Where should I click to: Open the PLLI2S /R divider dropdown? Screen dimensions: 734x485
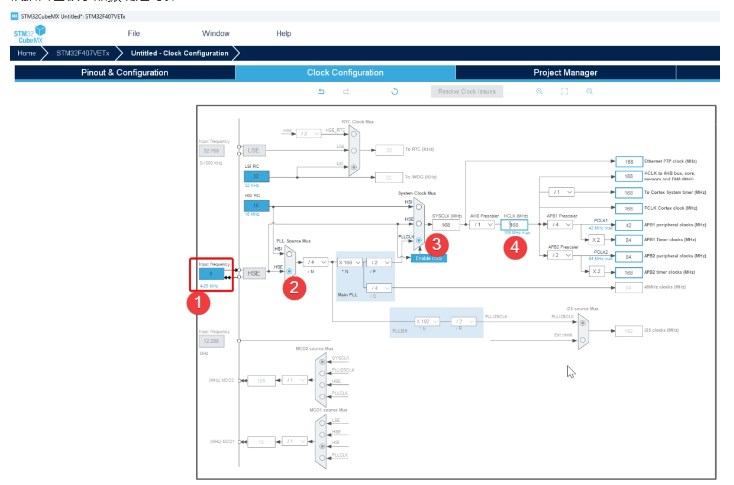pyautogui.click(x=464, y=322)
